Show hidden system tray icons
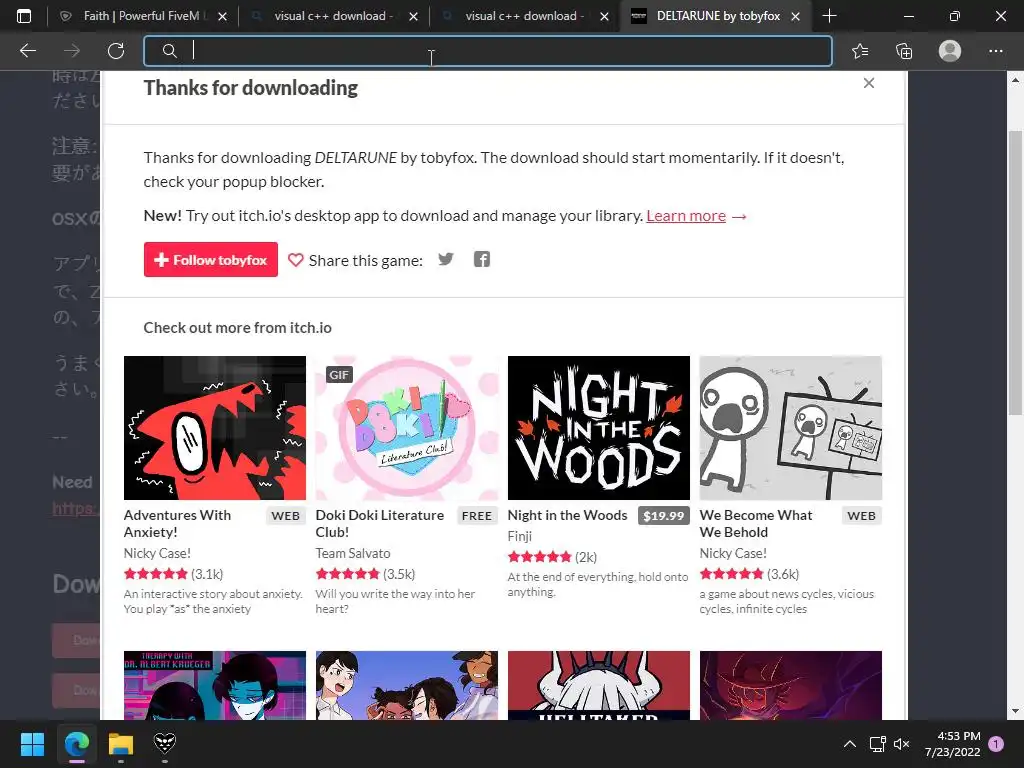 point(850,744)
